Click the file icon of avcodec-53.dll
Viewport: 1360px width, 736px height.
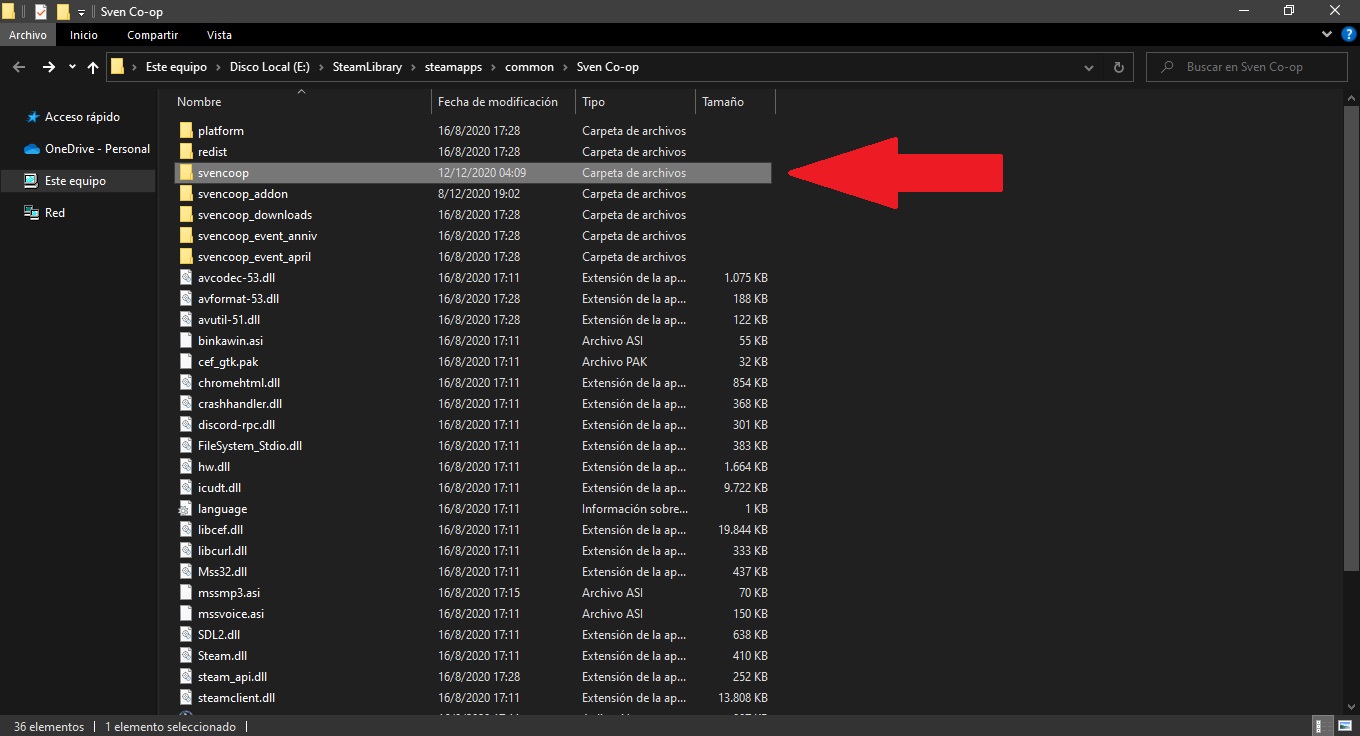coord(185,278)
